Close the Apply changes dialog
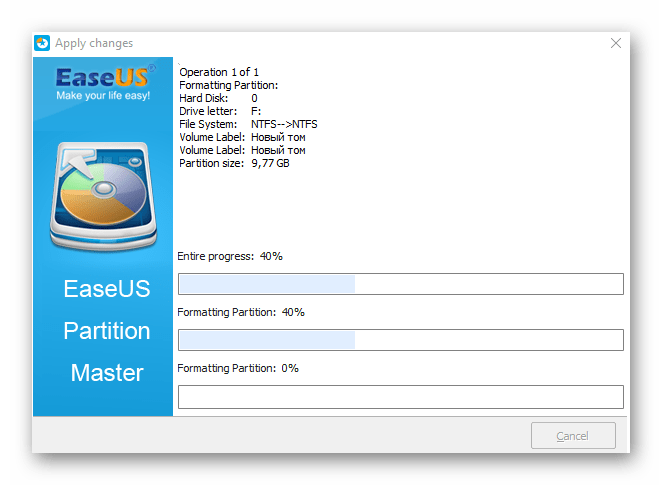662x485 pixels. (616, 43)
